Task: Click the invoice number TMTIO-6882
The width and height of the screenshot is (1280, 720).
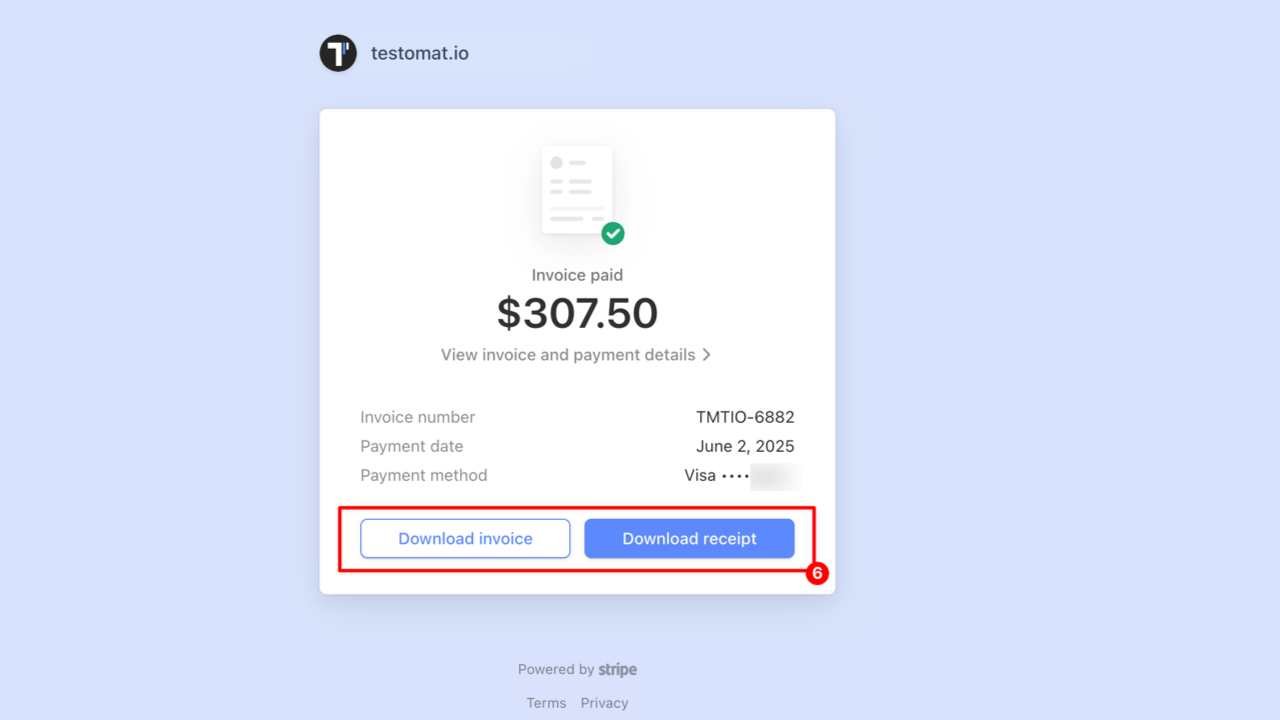Action: [744, 417]
